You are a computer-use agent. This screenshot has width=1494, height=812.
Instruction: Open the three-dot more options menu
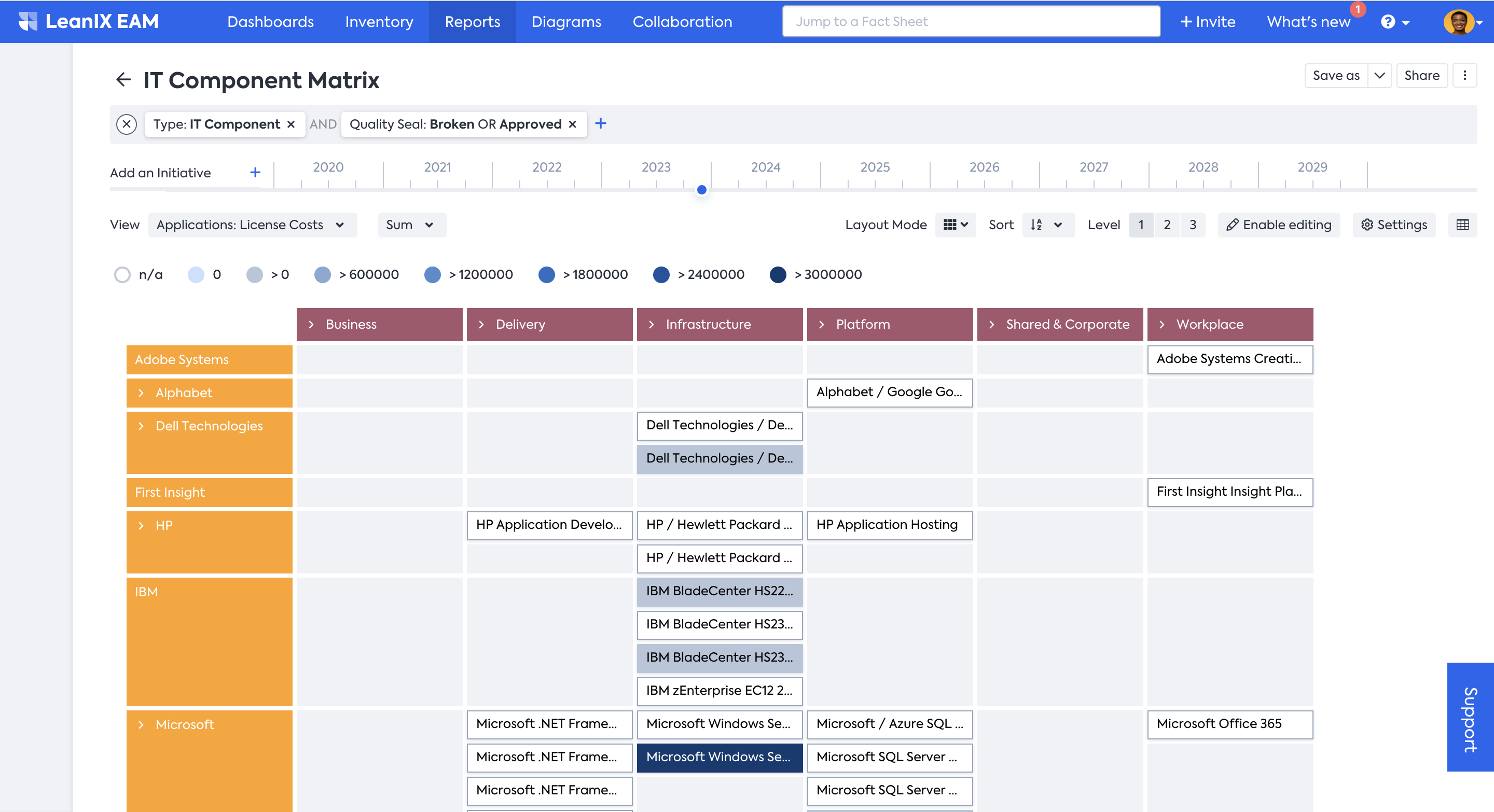[x=1464, y=75]
